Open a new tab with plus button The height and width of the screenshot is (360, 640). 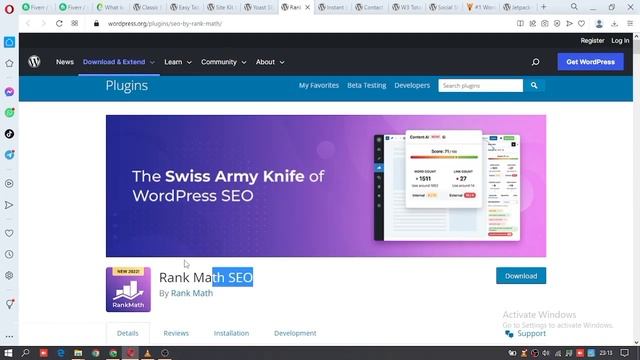point(544,7)
